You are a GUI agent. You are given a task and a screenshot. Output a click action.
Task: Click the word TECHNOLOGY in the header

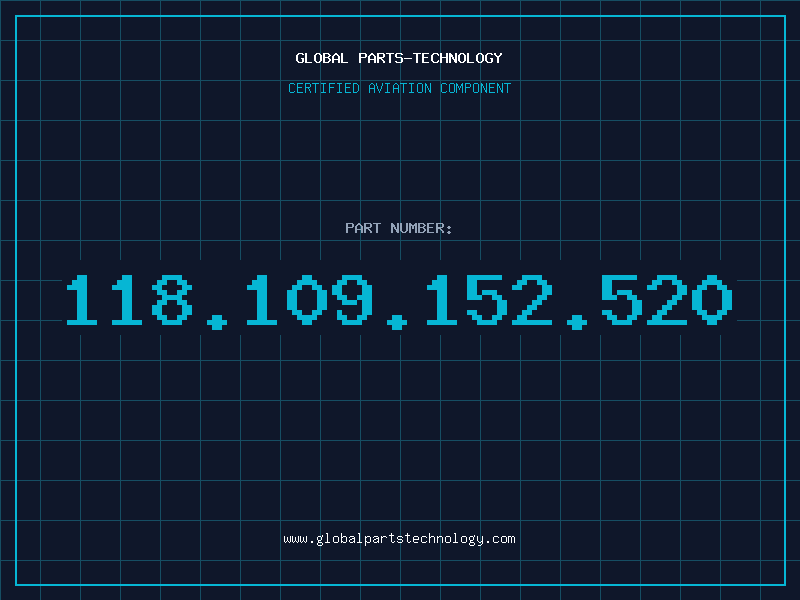458,58
